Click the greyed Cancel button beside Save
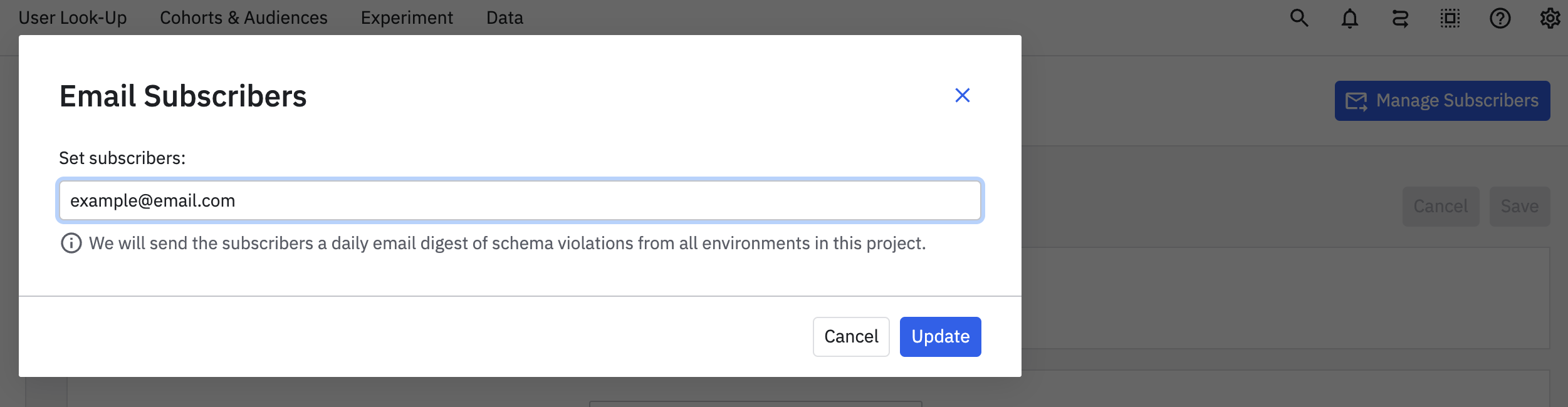This screenshot has width=1568, height=407. coord(1440,207)
